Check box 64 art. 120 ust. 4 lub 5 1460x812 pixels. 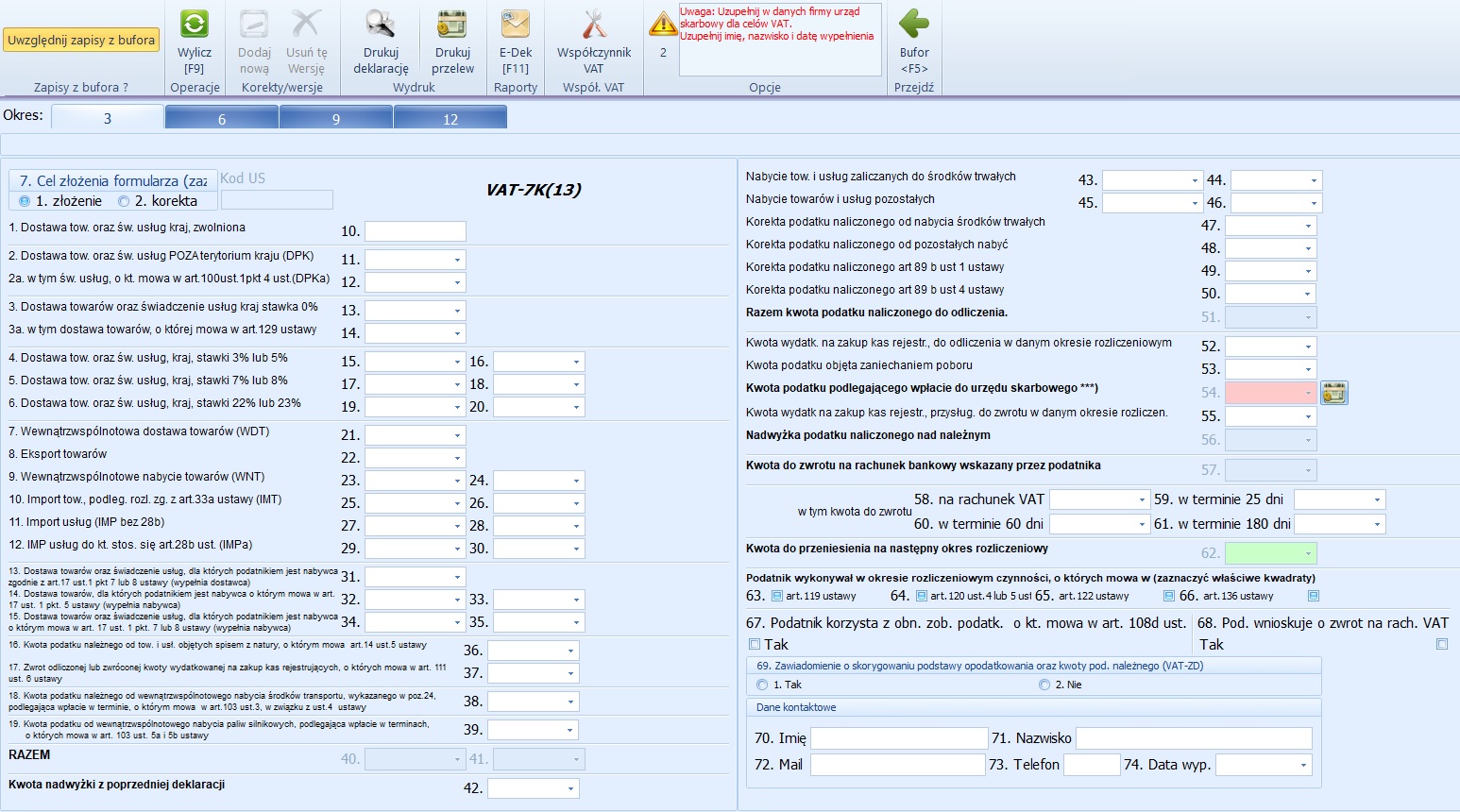[x=922, y=596]
